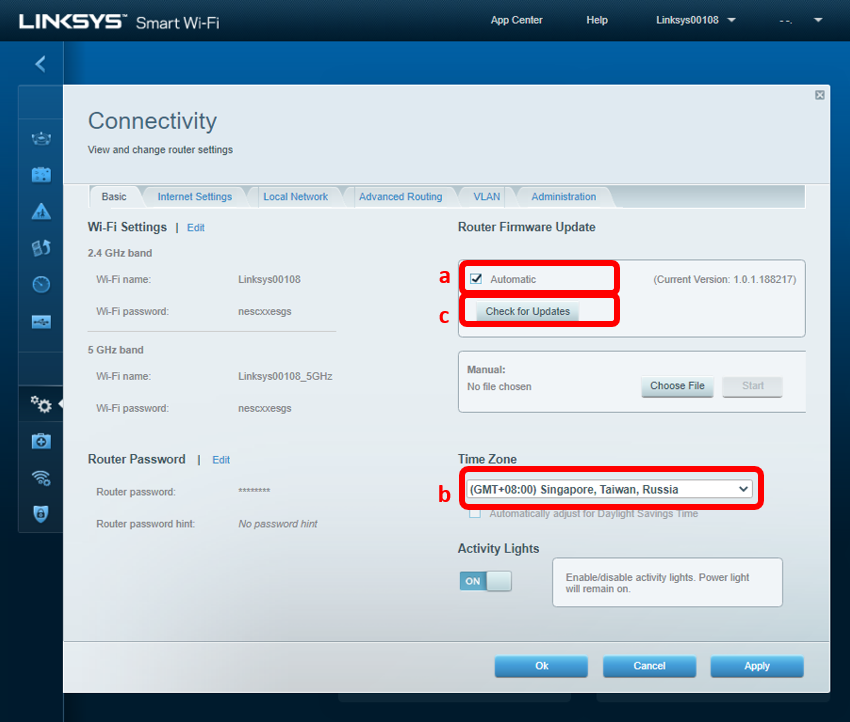850x722 pixels.
Task: Click No file chosen text
Action: (499, 386)
